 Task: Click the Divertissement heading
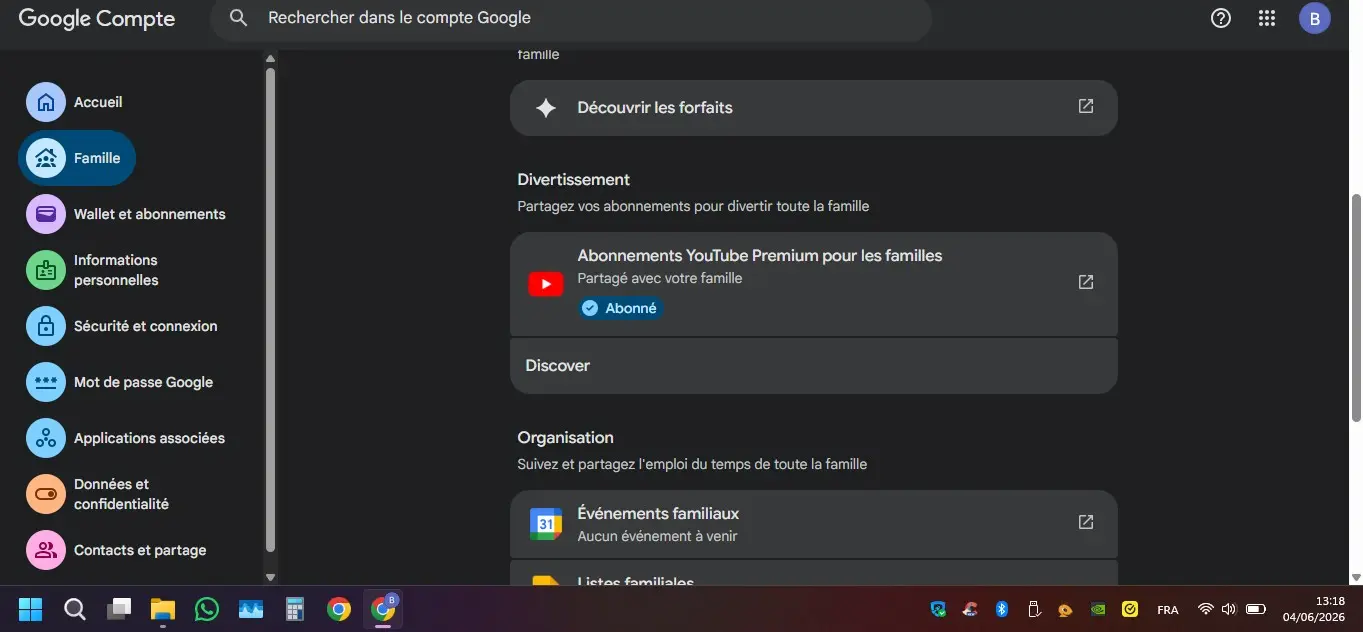(x=573, y=180)
